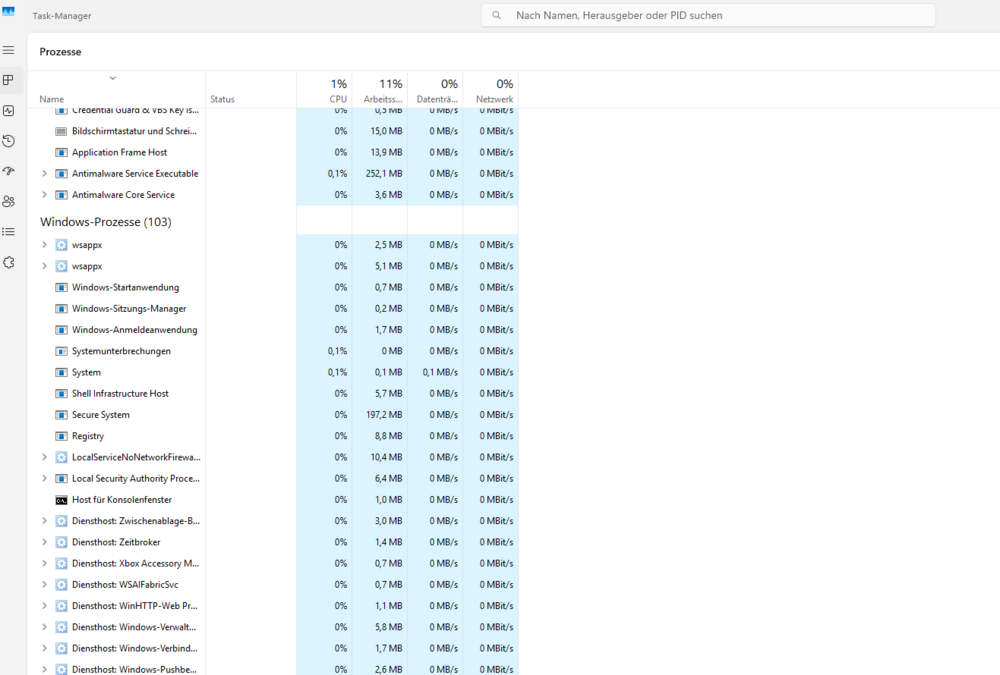The height and width of the screenshot is (675, 1000).
Task: Click the Windows-Startanwendung process icon
Action: (61, 288)
